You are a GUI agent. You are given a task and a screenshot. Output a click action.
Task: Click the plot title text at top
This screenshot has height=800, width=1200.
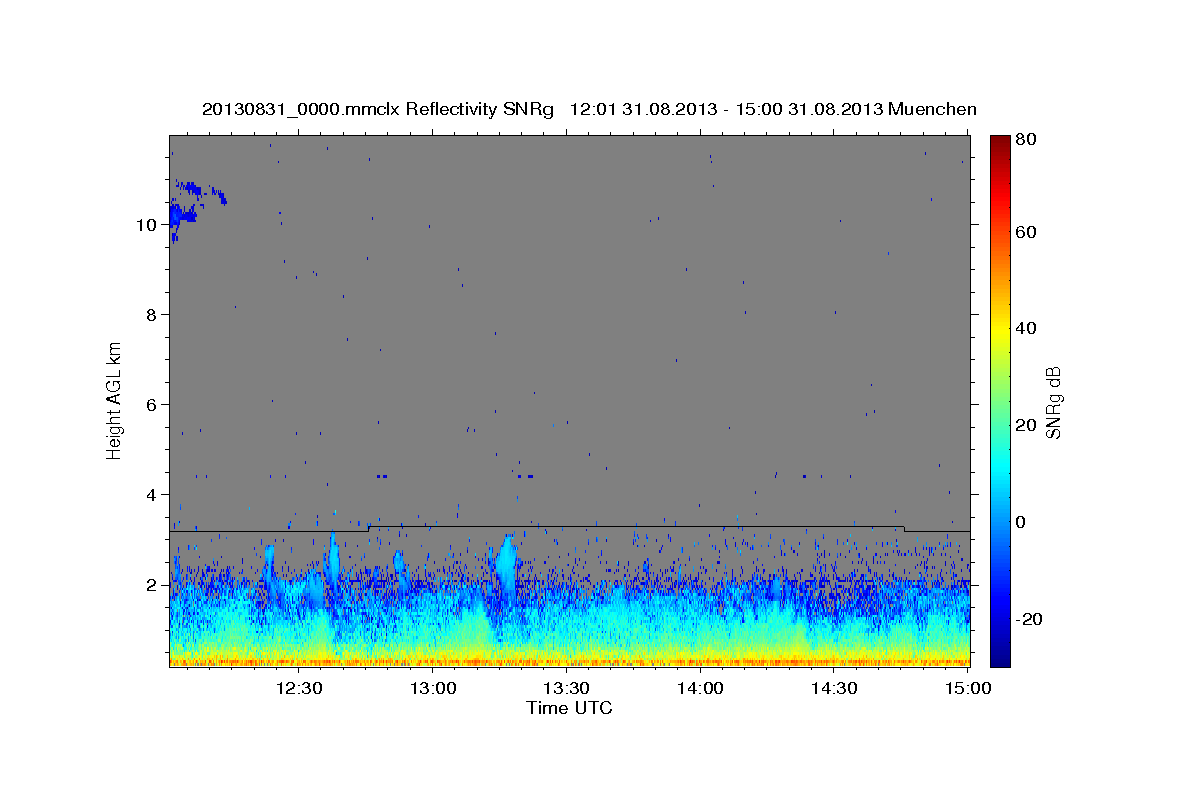click(x=589, y=109)
